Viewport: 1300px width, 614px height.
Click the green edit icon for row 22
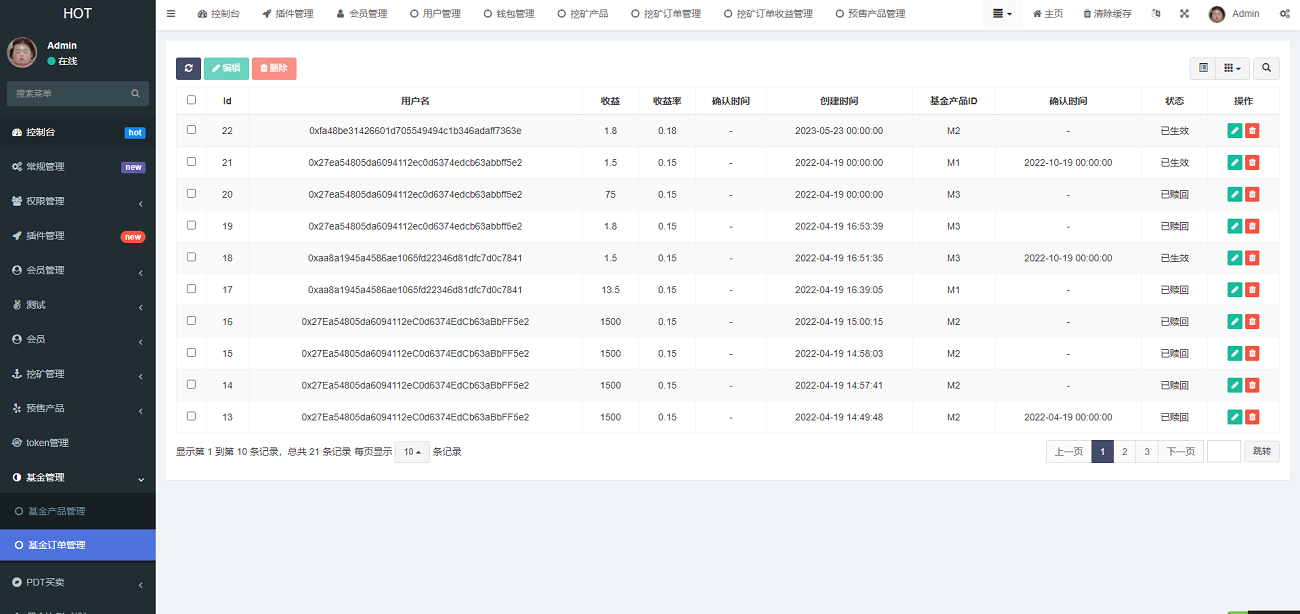[1235, 131]
